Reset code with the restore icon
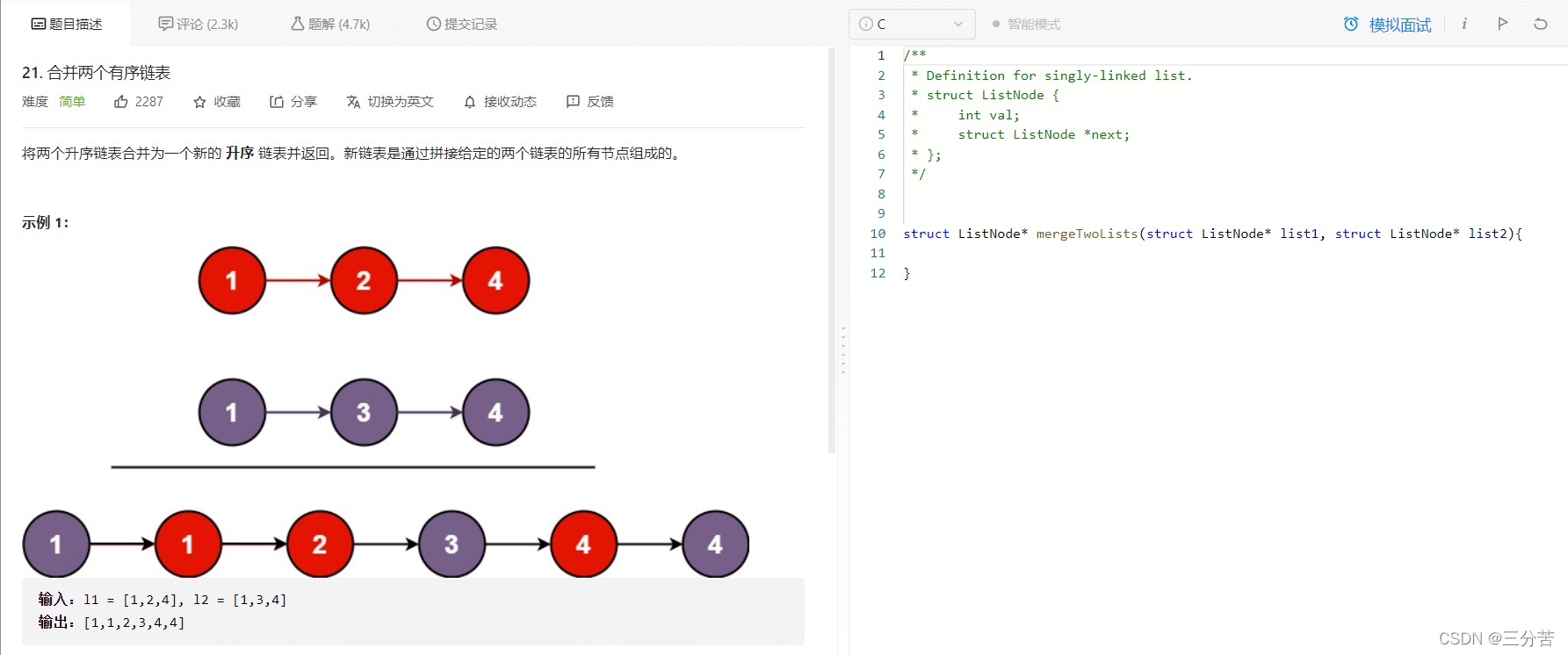Viewport: 1568px width, 655px height. [1540, 24]
